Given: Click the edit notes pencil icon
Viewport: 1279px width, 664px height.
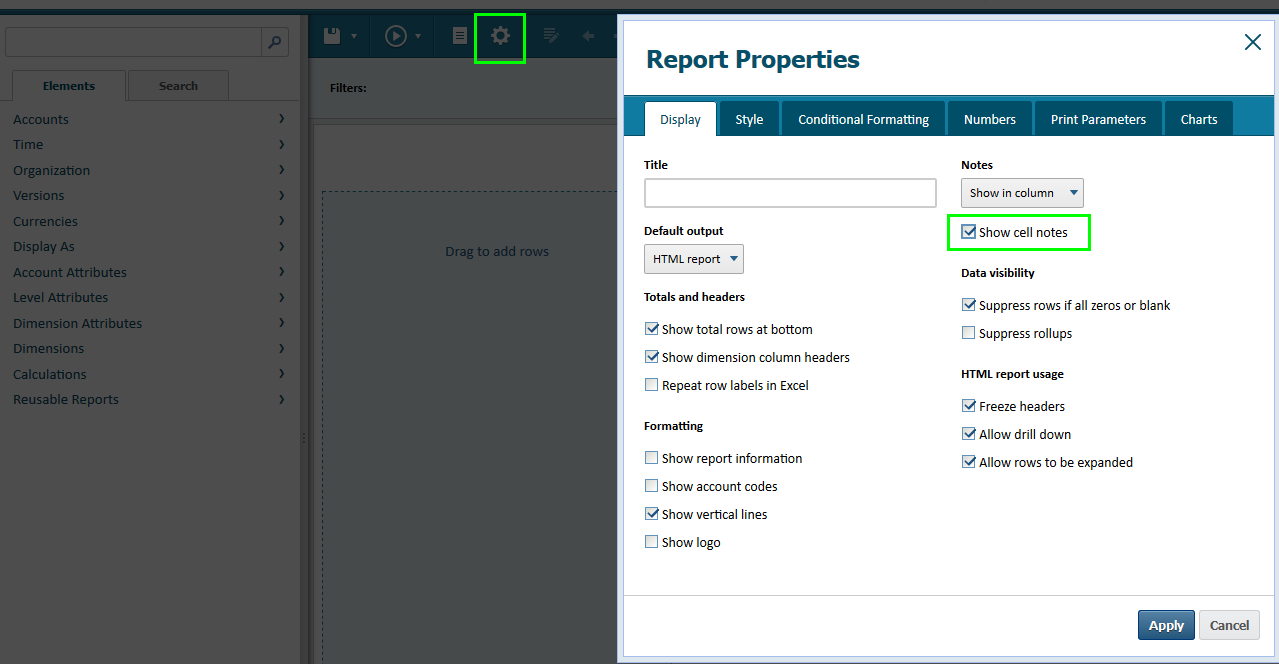Looking at the screenshot, I should coord(550,36).
